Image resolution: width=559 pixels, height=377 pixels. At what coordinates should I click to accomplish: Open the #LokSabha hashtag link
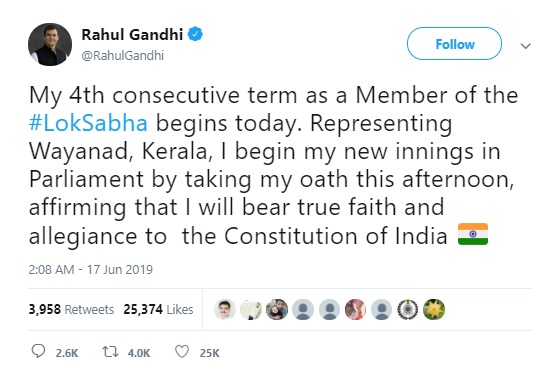tap(88, 123)
